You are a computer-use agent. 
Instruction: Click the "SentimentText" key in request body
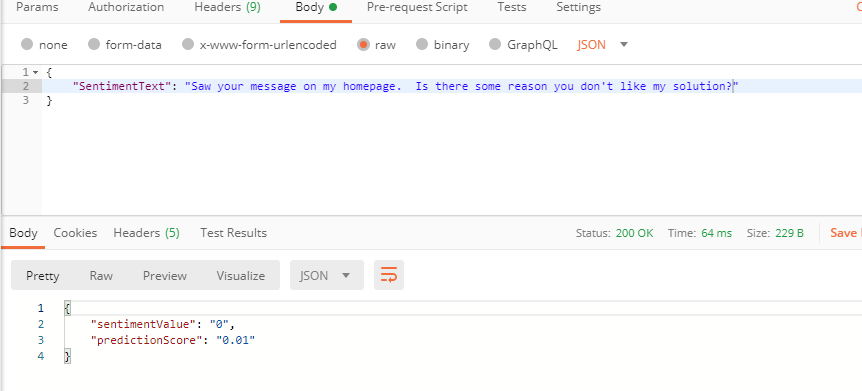122,86
